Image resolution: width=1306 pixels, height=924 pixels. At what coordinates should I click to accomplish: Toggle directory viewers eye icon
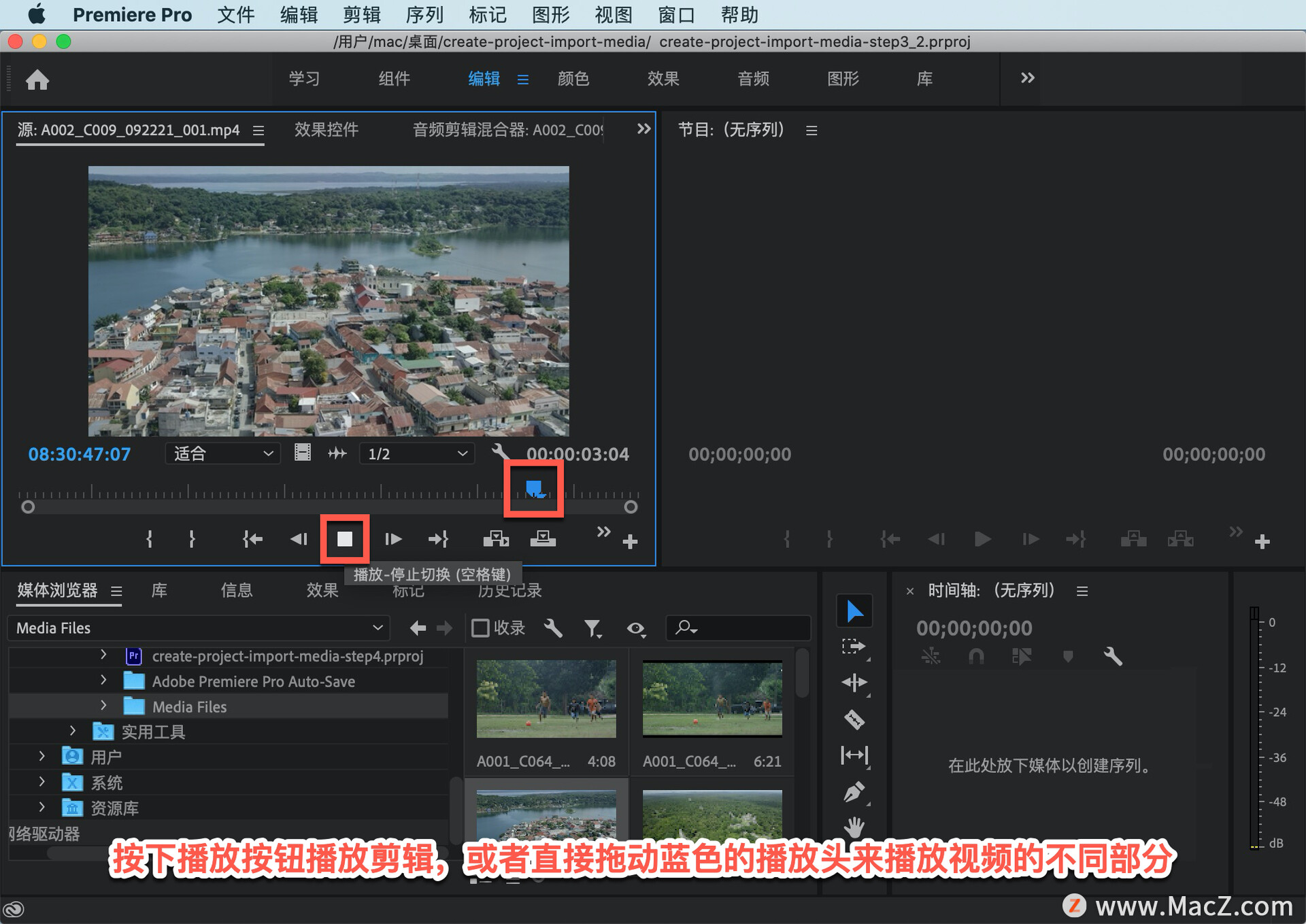636,629
